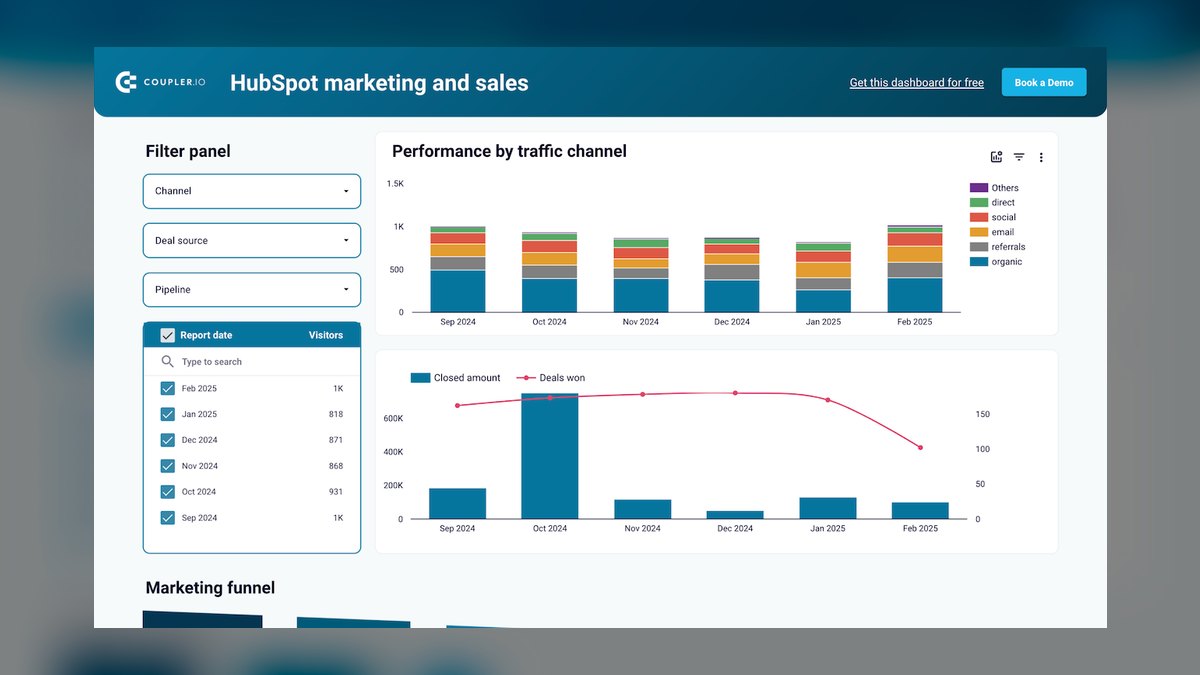The width and height of the screenshot is (1200, 675).
Task: Uncheck the Nov 2024 checkbox
Action: coord(167,466)
